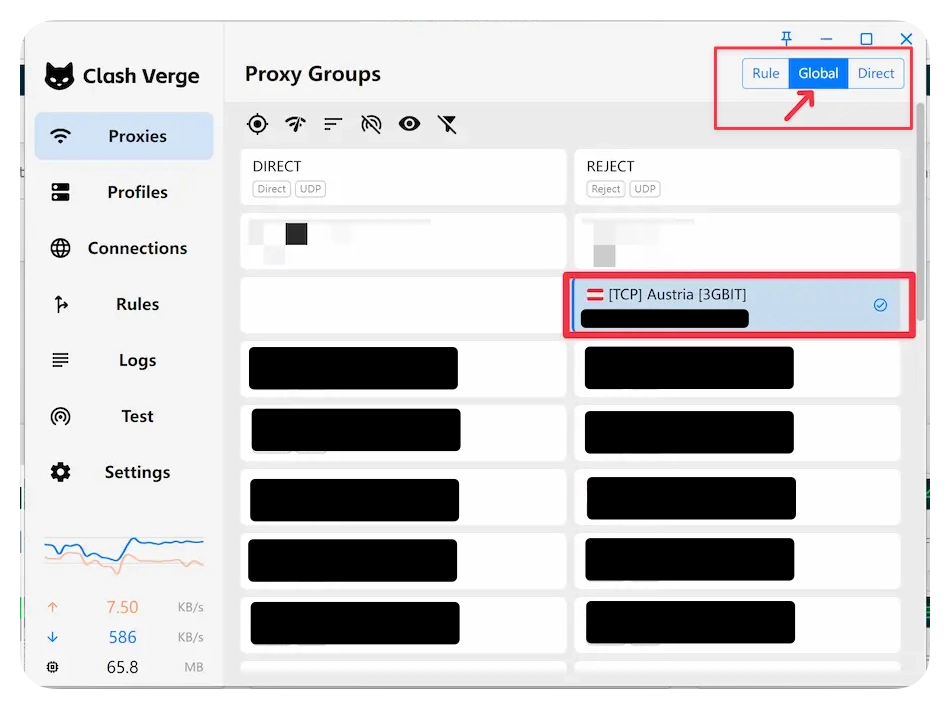This screenshot has width=950, height=709.
Task: Open the Proxies page
Action: pyautogui.click(x=124, y=136)
